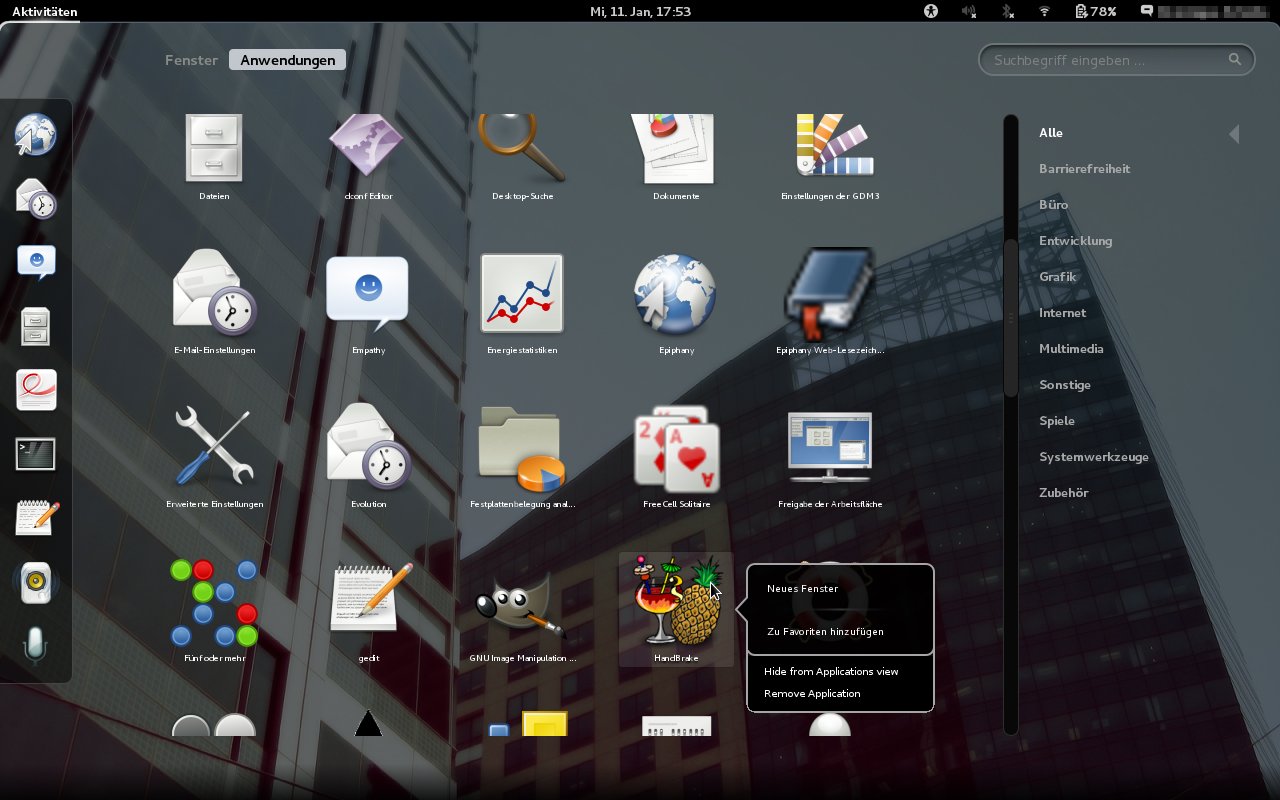The height and width of the screenshot is (800, 1280).
Task: Choose Neues Fenster in the context menu
Action: pos(803,589)
